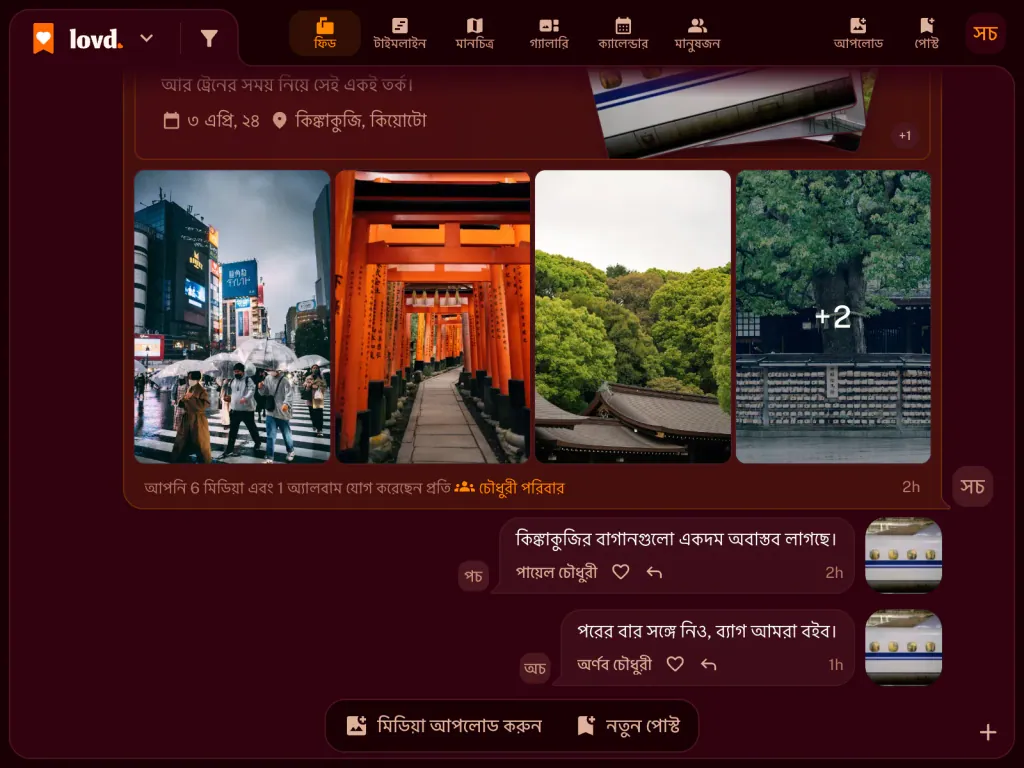Open the সচ profile avatar in top bar
Viewport: 1024px width, 768px height.
click(985, 33)
